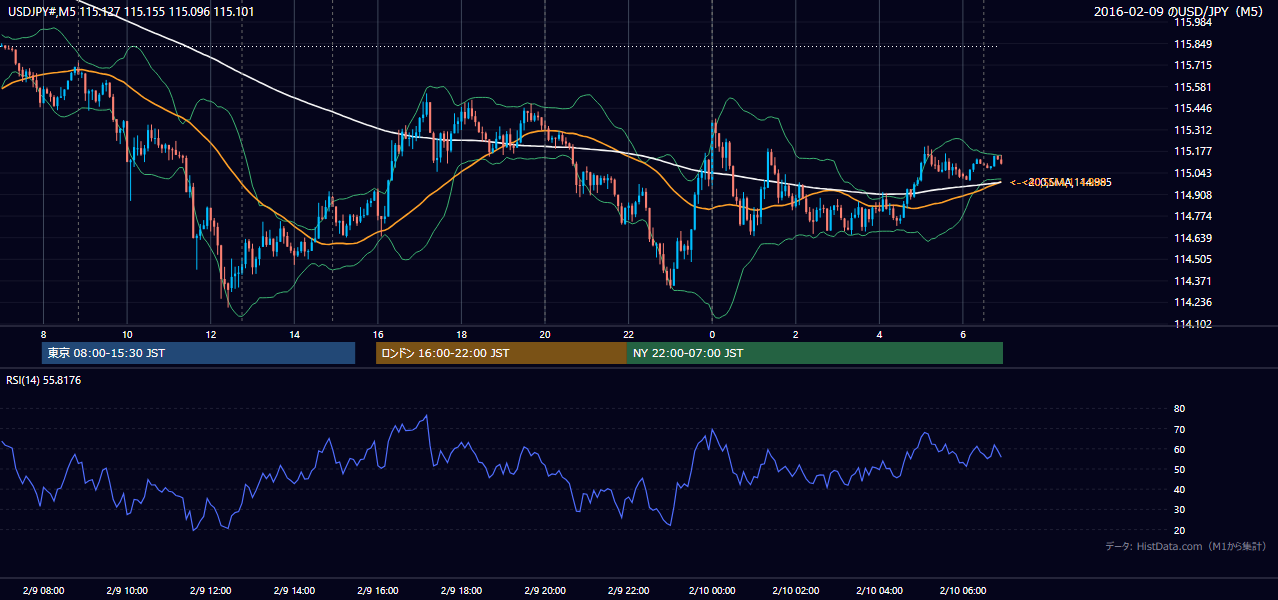Viewport: 1278px width, 600px height.
Task: Click price axis label 115.849
Action: point(1193,44)
